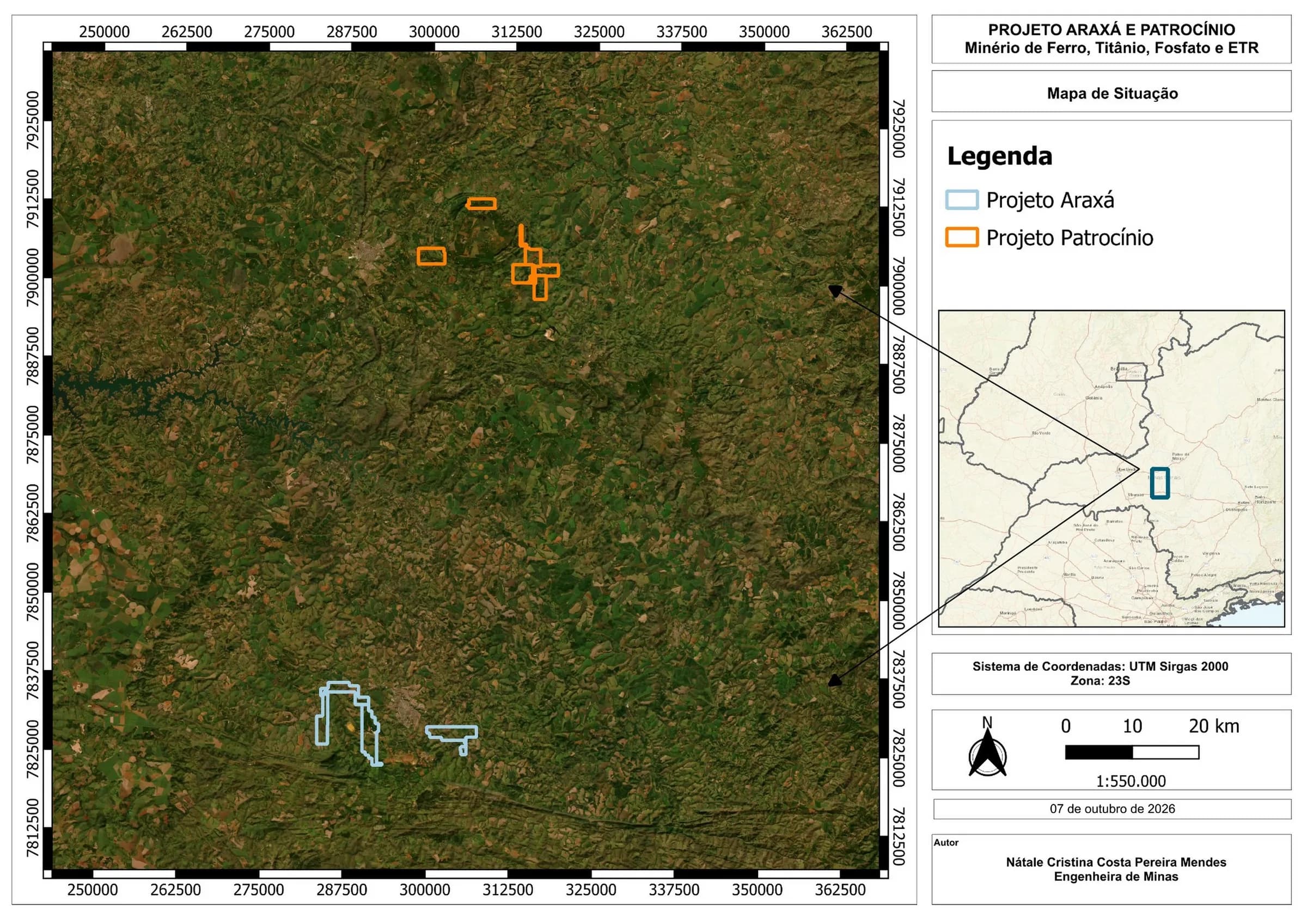This screenshot has width=1307, height=924.
Task: Click subtitle 'Minério de Ferro, Titânio, Fosfato e ETR'
Action: pyautogui.click(x=1111, y=48)
